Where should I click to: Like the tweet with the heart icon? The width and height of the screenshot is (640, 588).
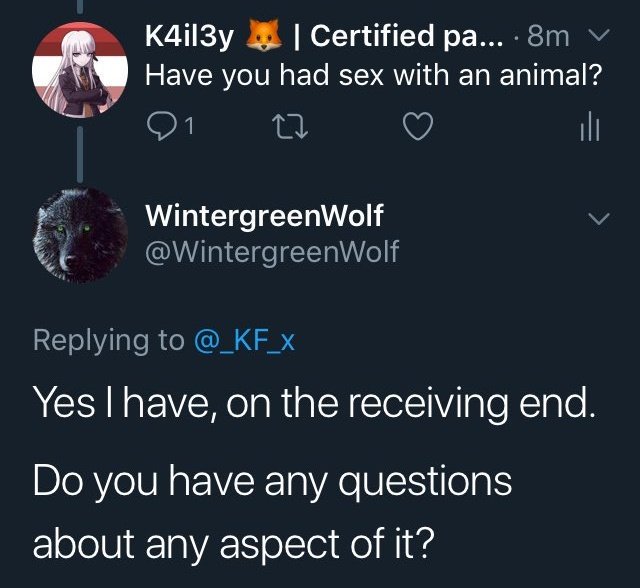[418, 126]
